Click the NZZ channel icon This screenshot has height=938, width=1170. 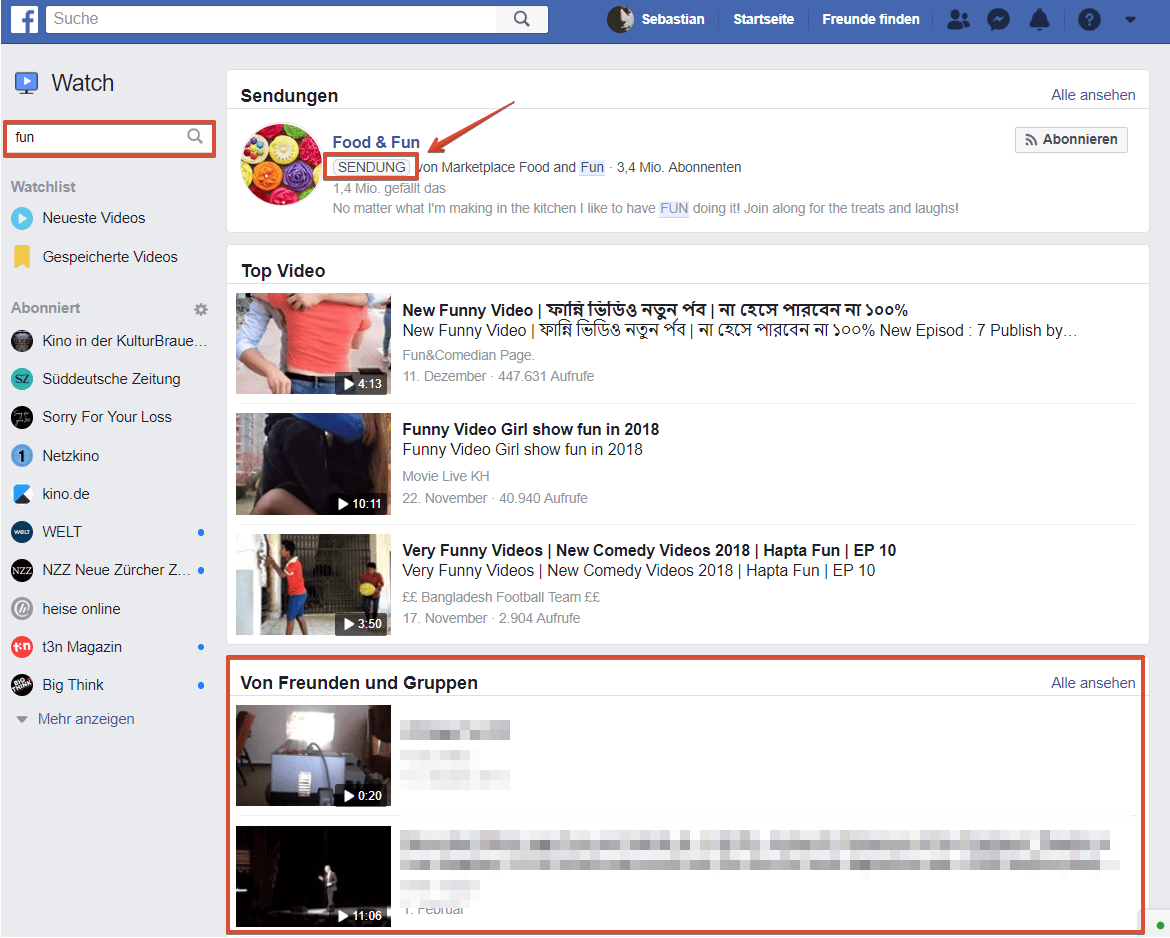(x=22, y=570)
